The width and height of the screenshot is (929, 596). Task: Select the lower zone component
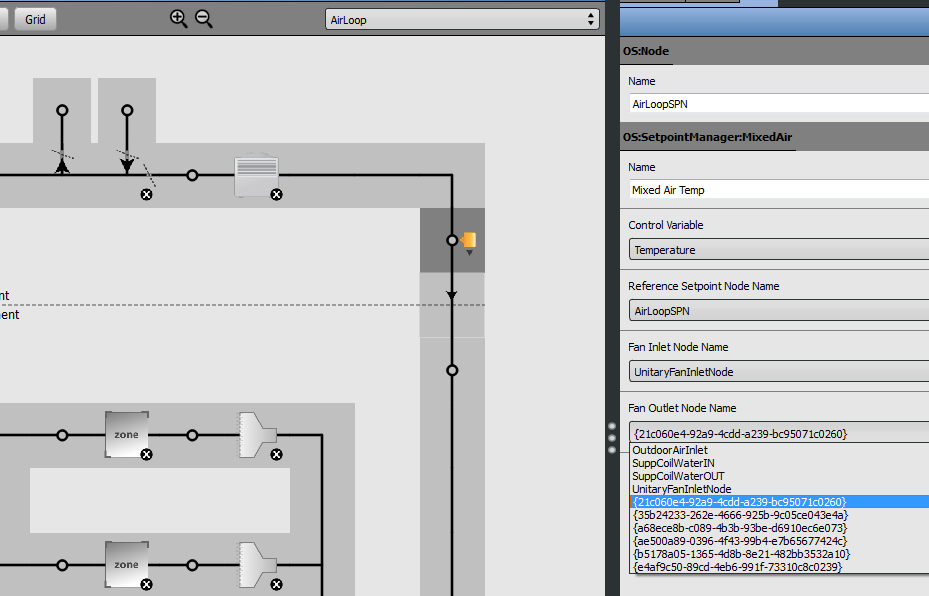[x=126, y=564]
